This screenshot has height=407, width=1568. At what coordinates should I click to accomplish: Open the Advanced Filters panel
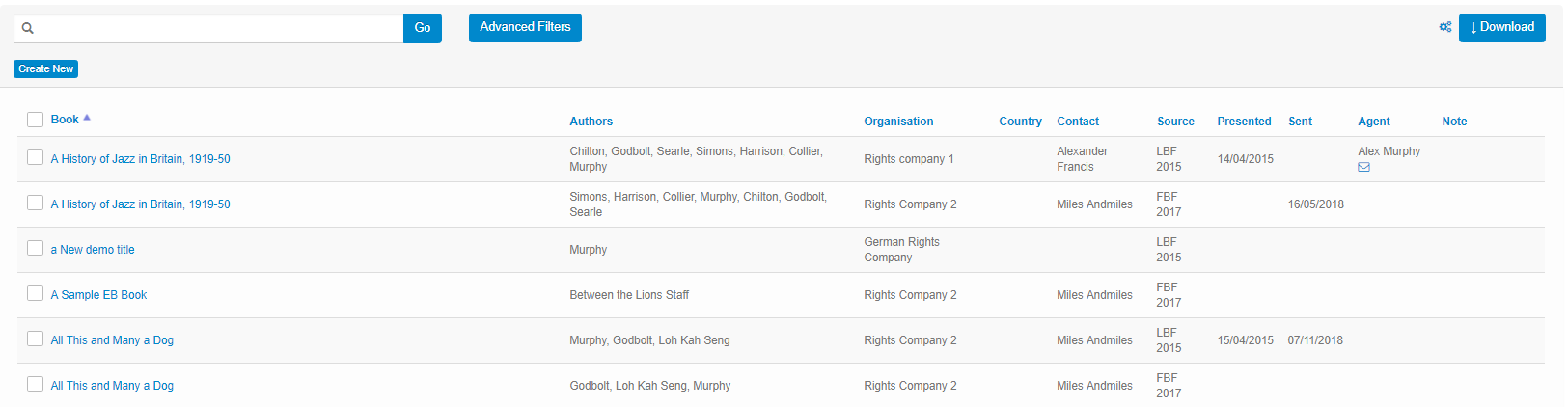point(525,27)
